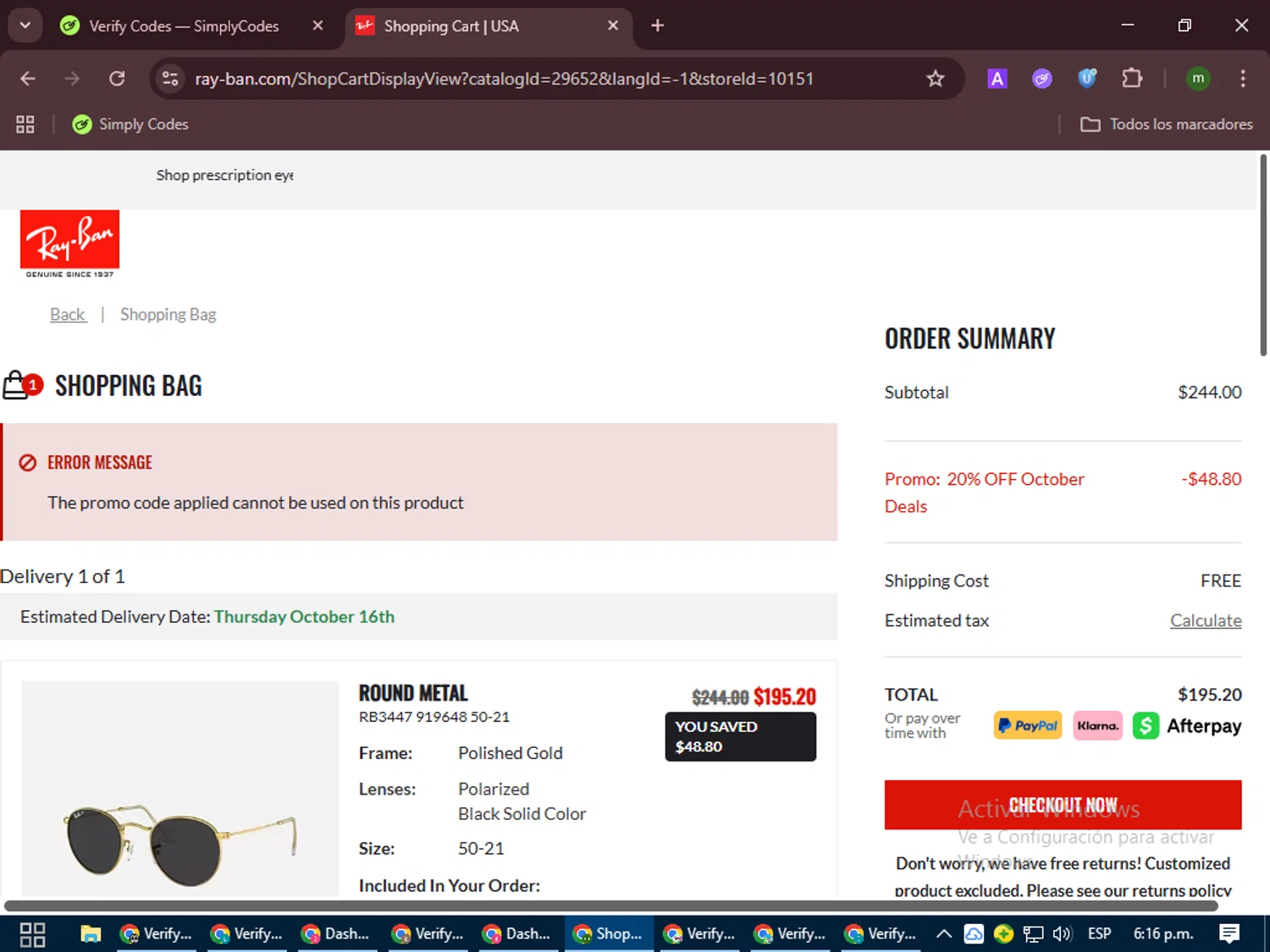Click 'Thursday October 16th' delivery date
This screenshot has width=1270, height=952.
304,617
